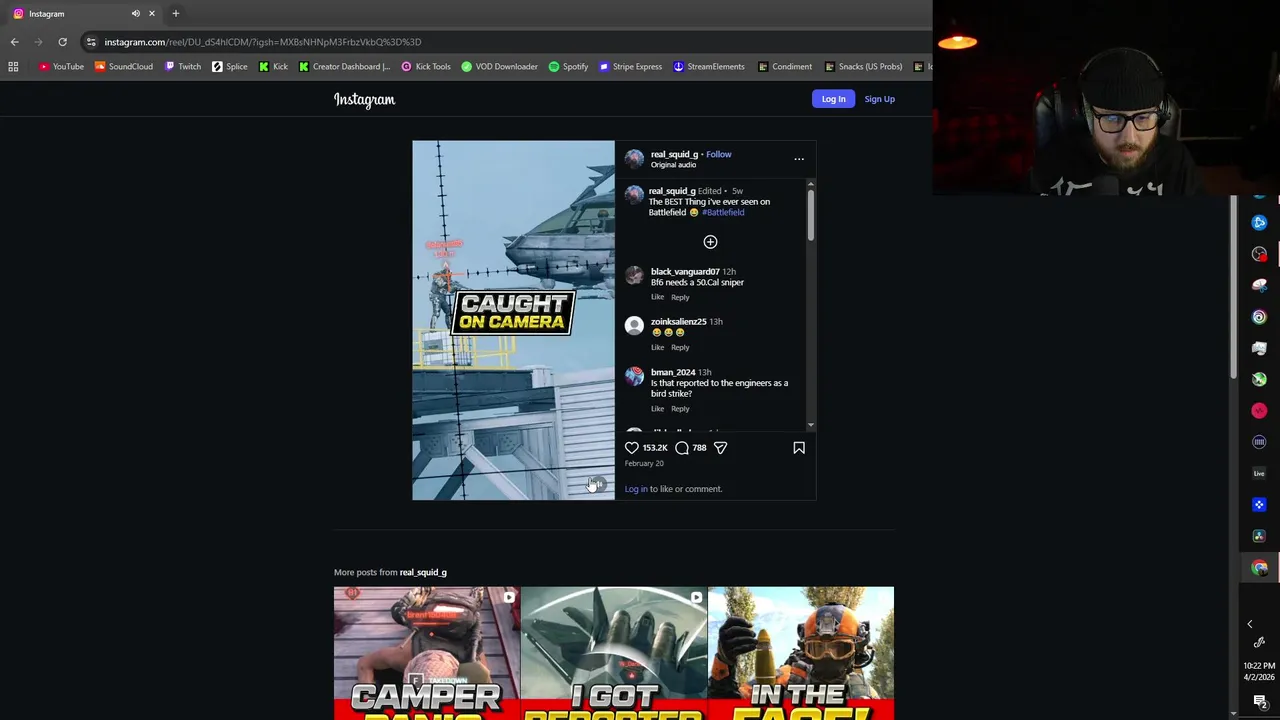Open the notification center icon
The image size is (1280, 720).
[1260, 701]
